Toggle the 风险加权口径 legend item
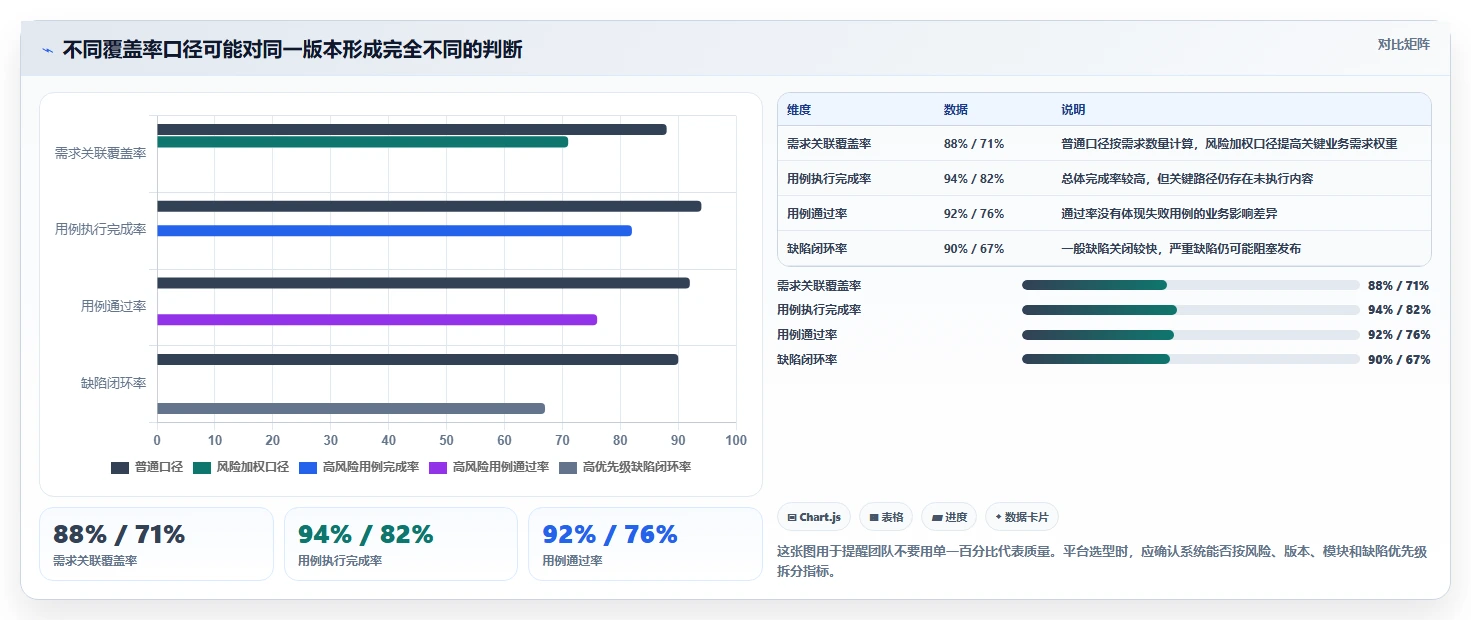The width and height of the screenshot is (1471, 620). (241, 467)
